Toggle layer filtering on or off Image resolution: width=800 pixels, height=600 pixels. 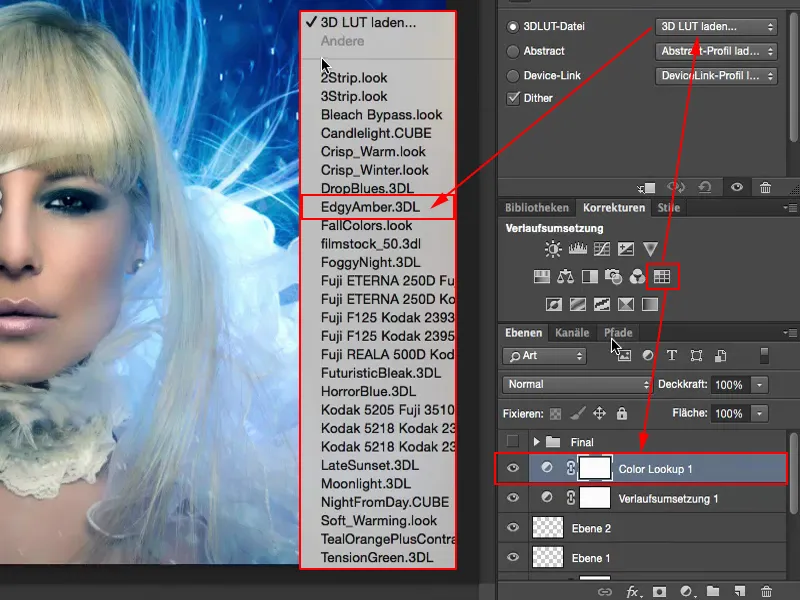(x=764, y=356)
